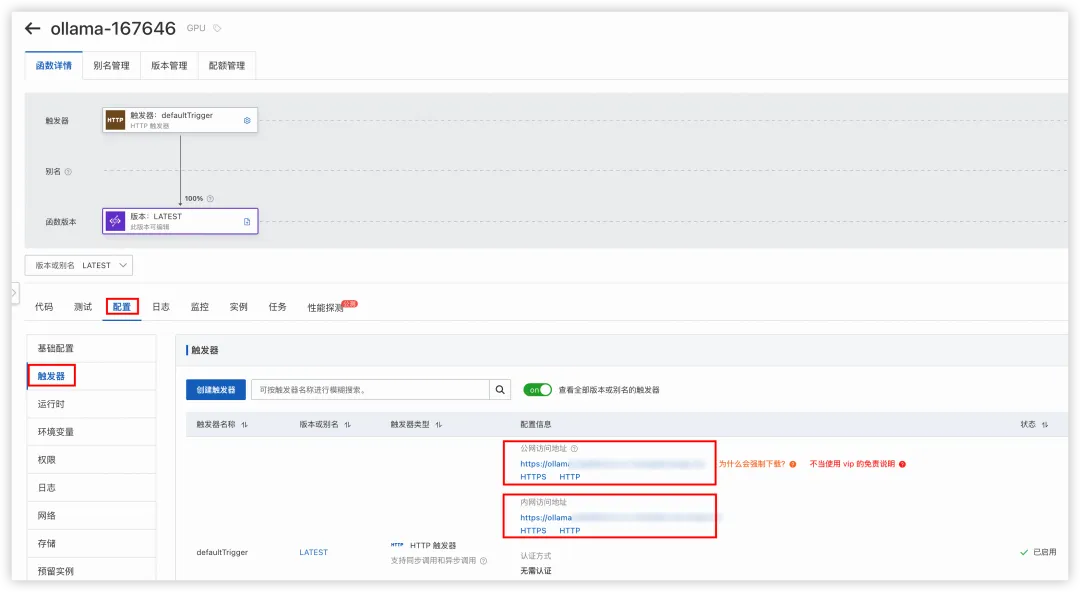The width and height of the screenshot is (1080, 592).
Task: Select 日志 in config sidebar
Action: [92, 488]
